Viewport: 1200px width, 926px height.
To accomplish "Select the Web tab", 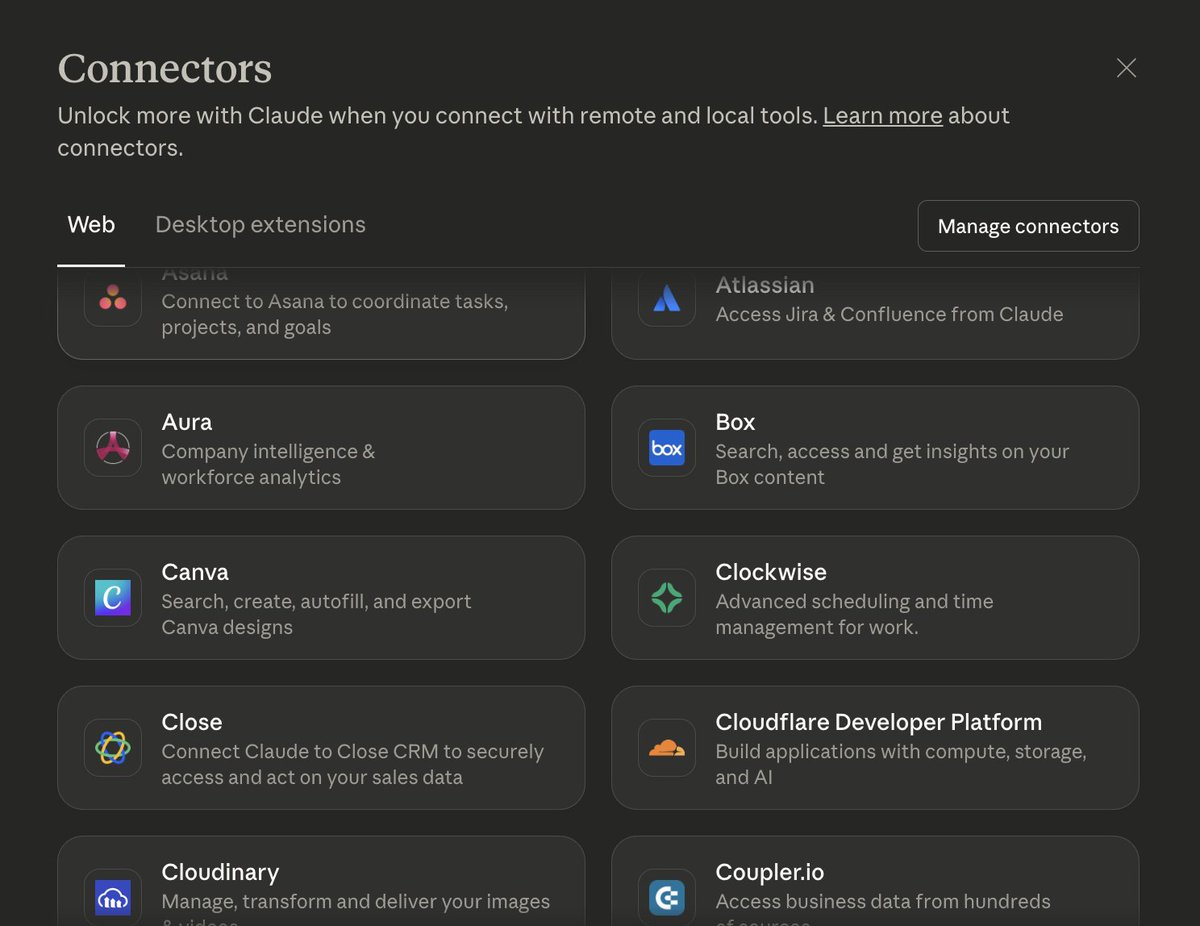I will (91, 224).
